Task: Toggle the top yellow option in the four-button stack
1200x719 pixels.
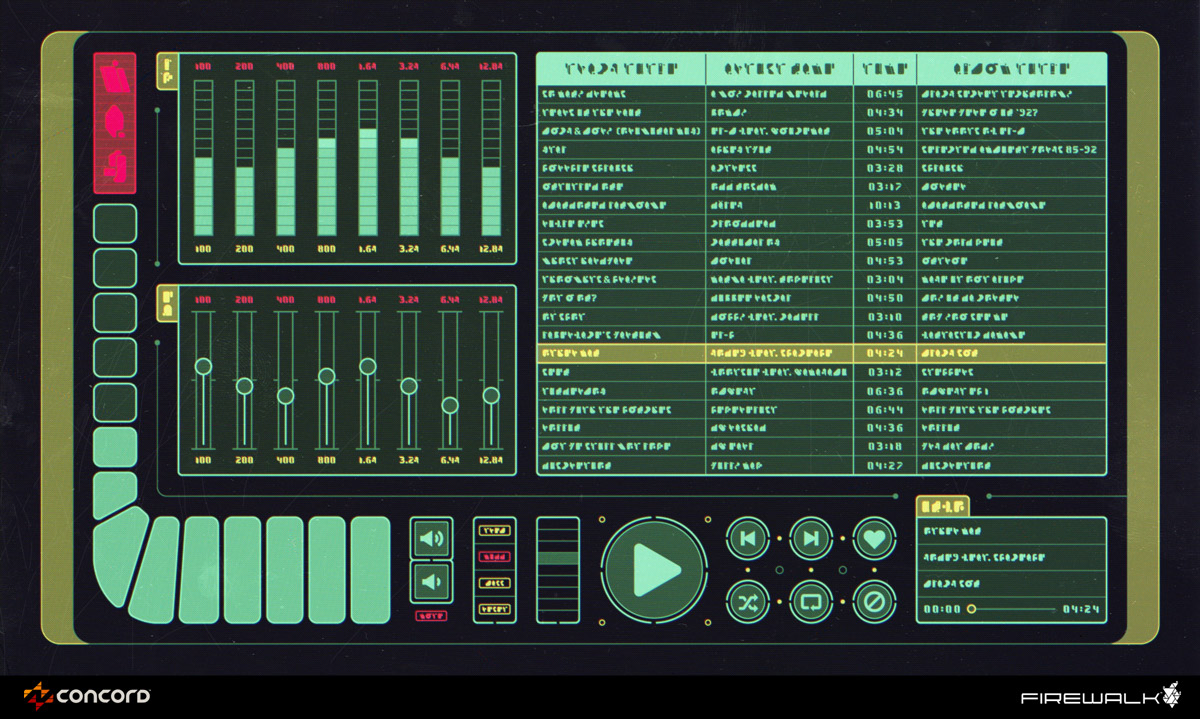Action: tap(494, 531)
